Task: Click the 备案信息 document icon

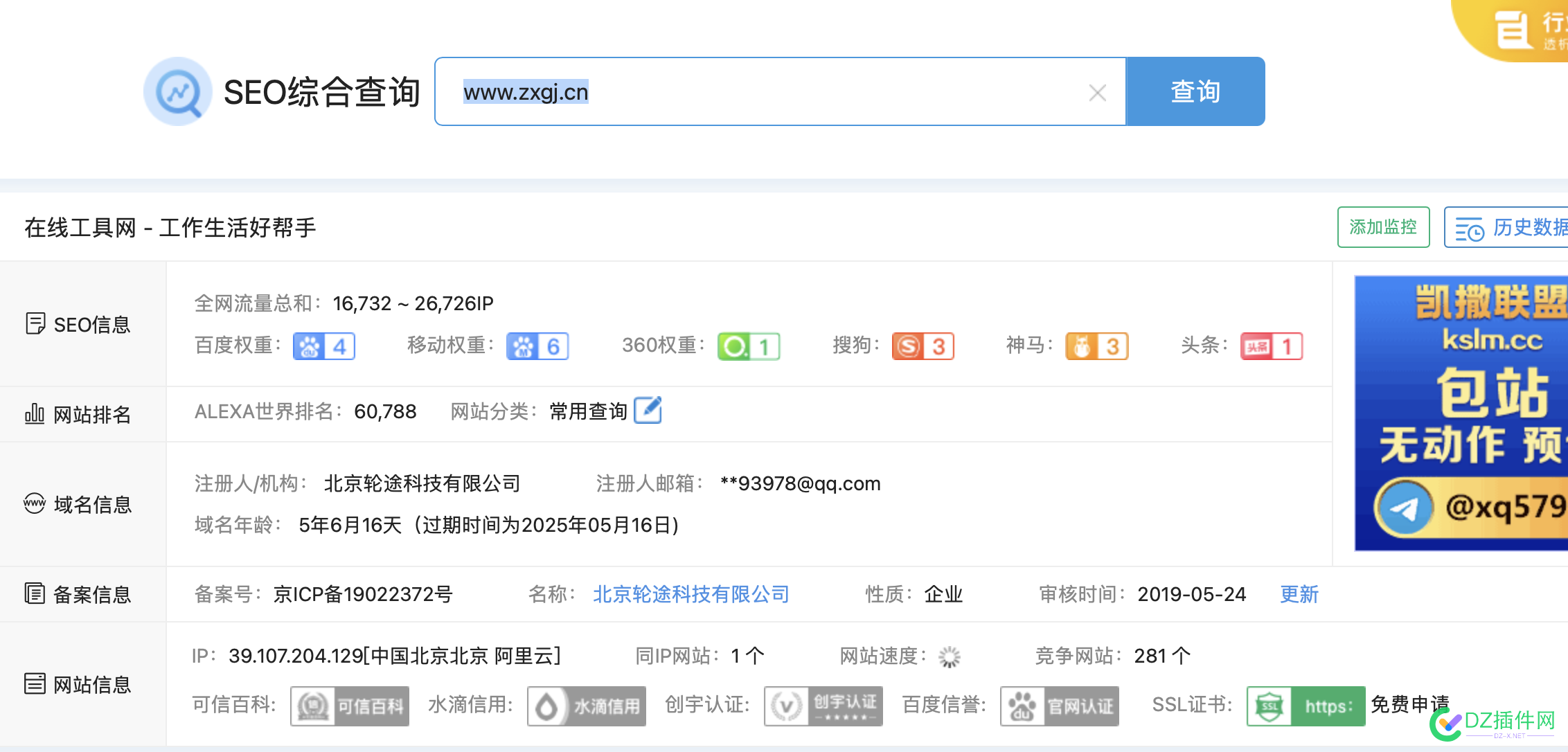Action: coord(35,593)
